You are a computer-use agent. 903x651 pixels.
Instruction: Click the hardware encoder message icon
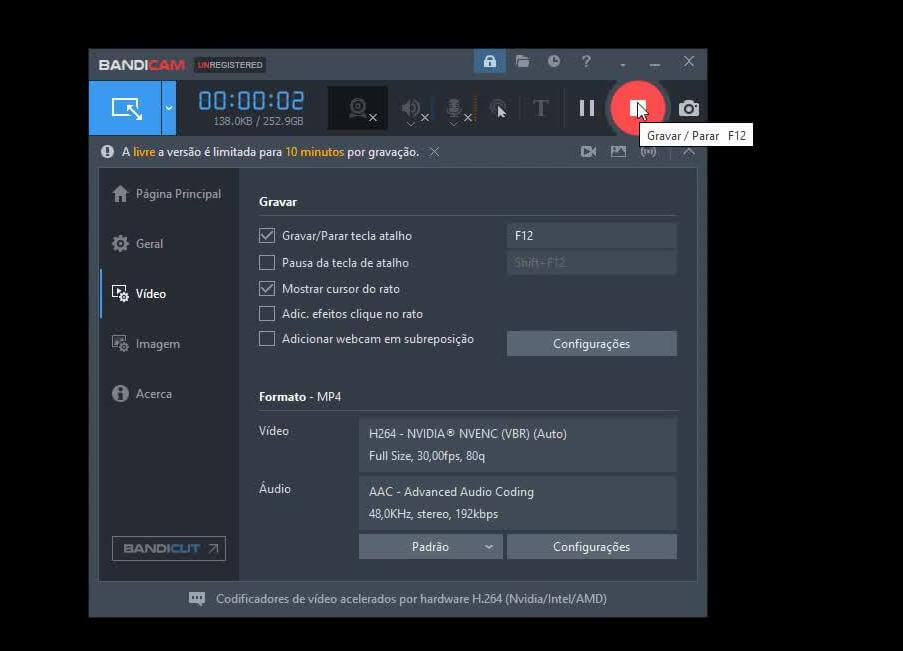(x=197, y=599)
